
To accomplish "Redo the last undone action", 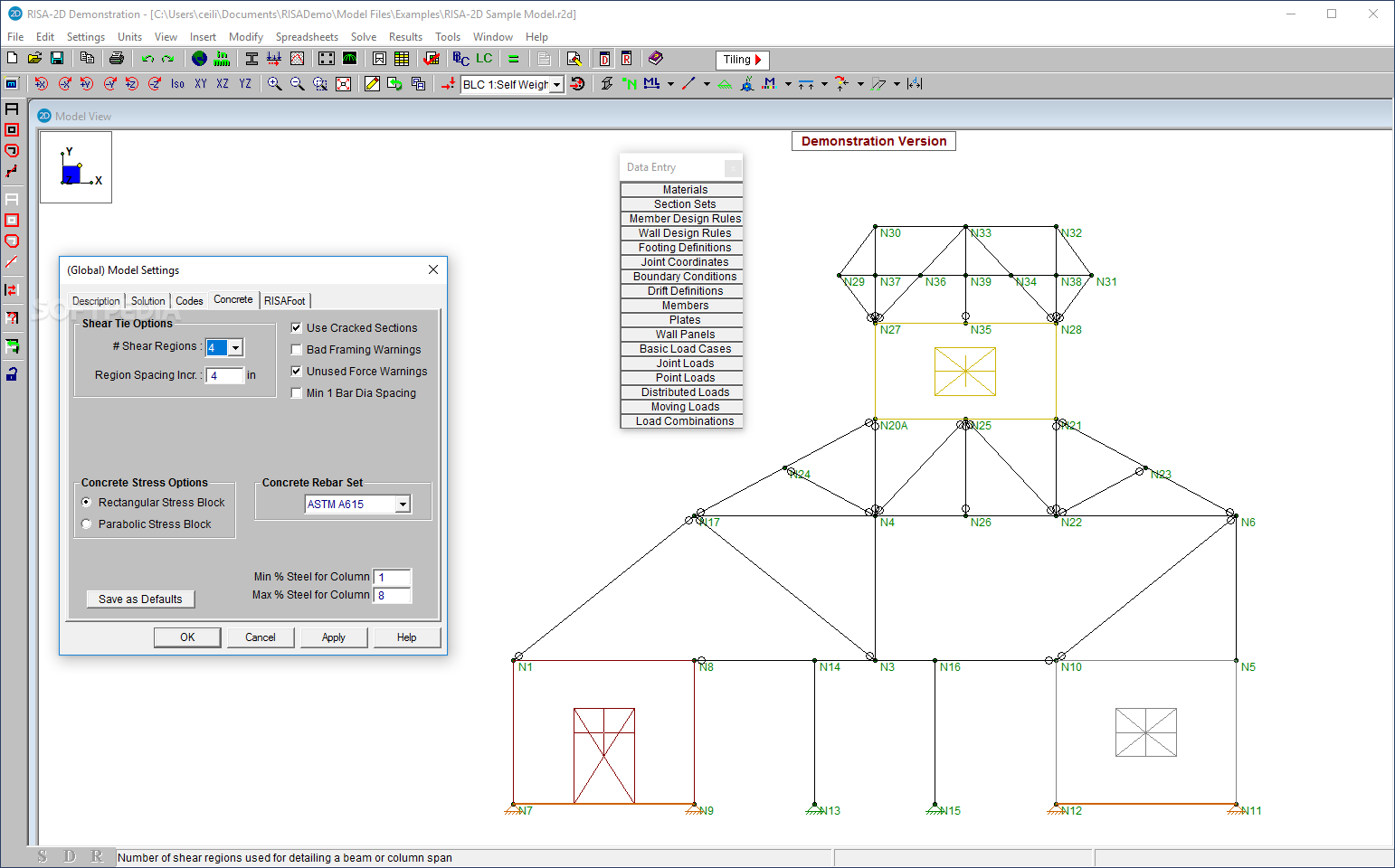I will (x=167, y=59).
